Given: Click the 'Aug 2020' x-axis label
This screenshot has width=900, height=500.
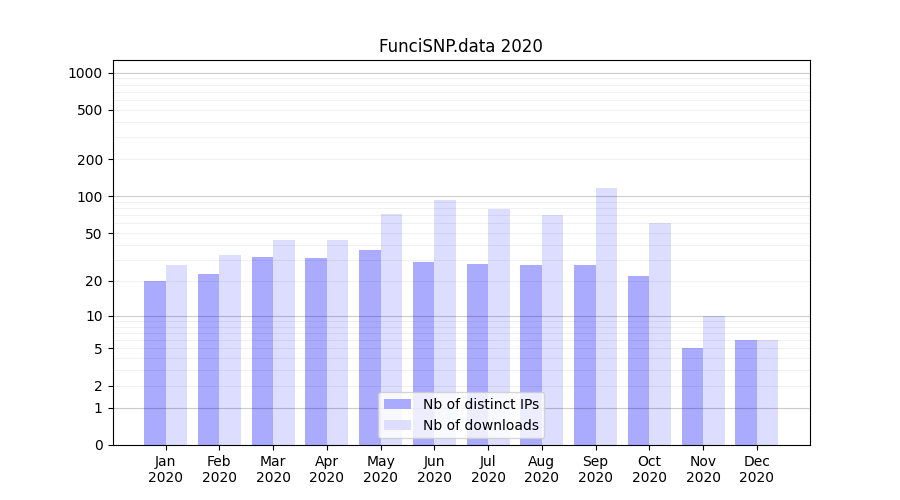Looking at the screenshot, I should tap(542, 469).
